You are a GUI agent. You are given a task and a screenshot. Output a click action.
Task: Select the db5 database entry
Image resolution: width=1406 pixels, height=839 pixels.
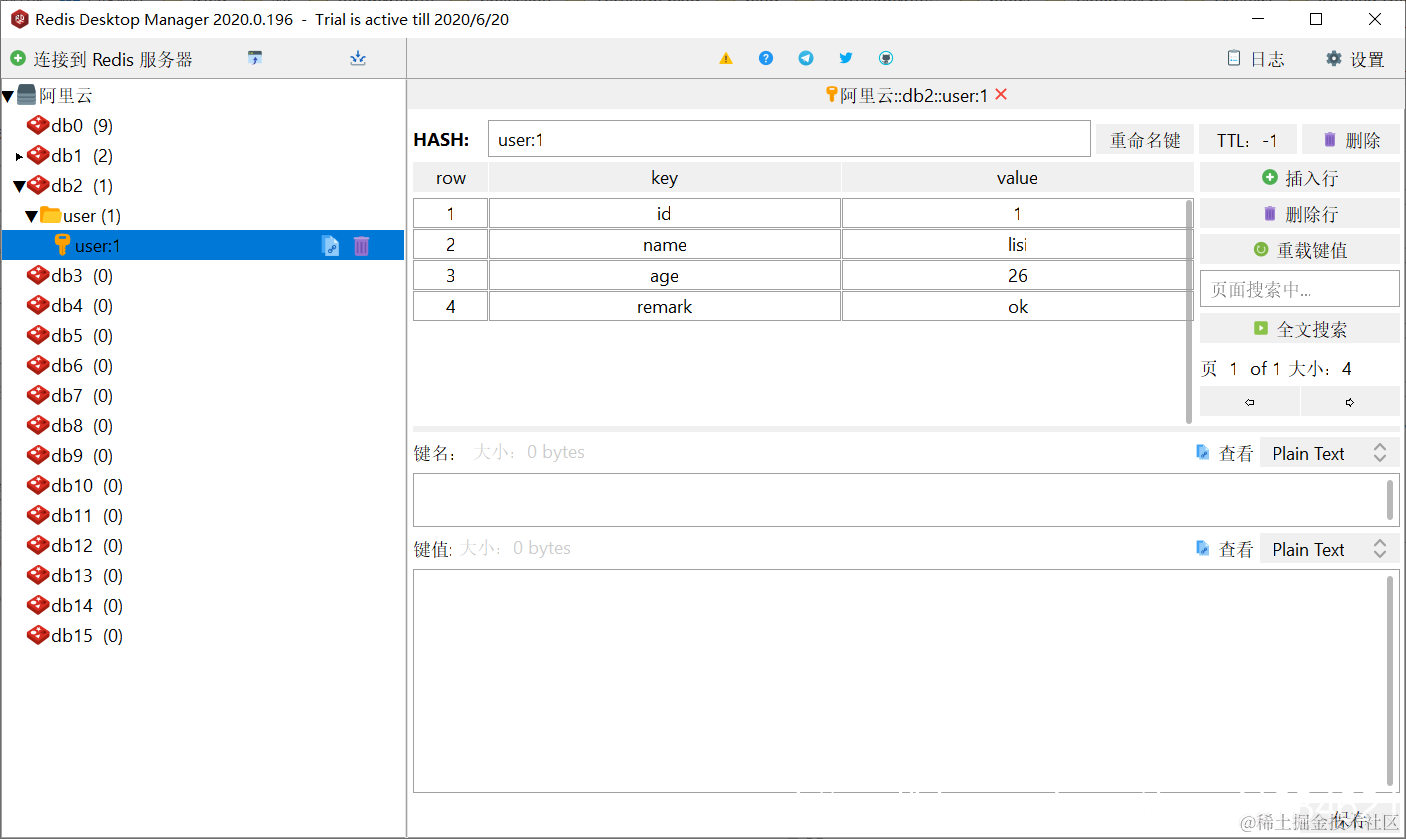(x=70, y=336)
